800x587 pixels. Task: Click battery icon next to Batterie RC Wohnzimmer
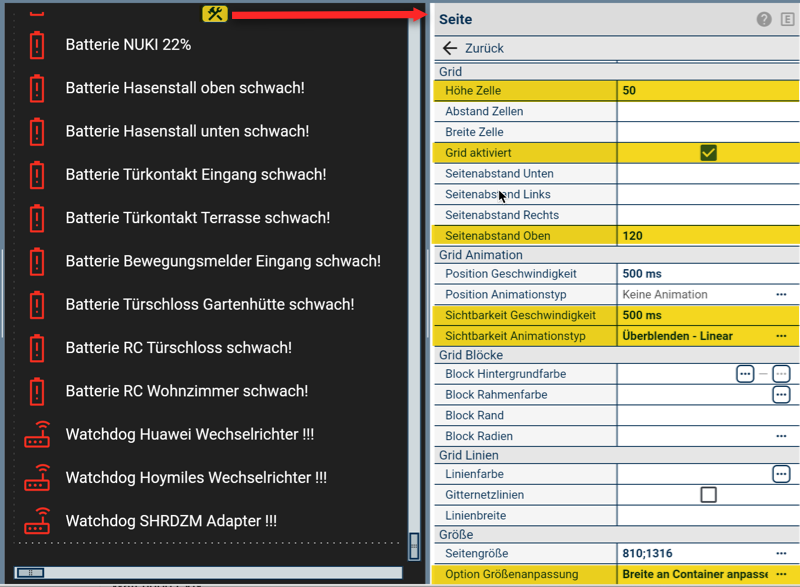[x=37, y=391]
